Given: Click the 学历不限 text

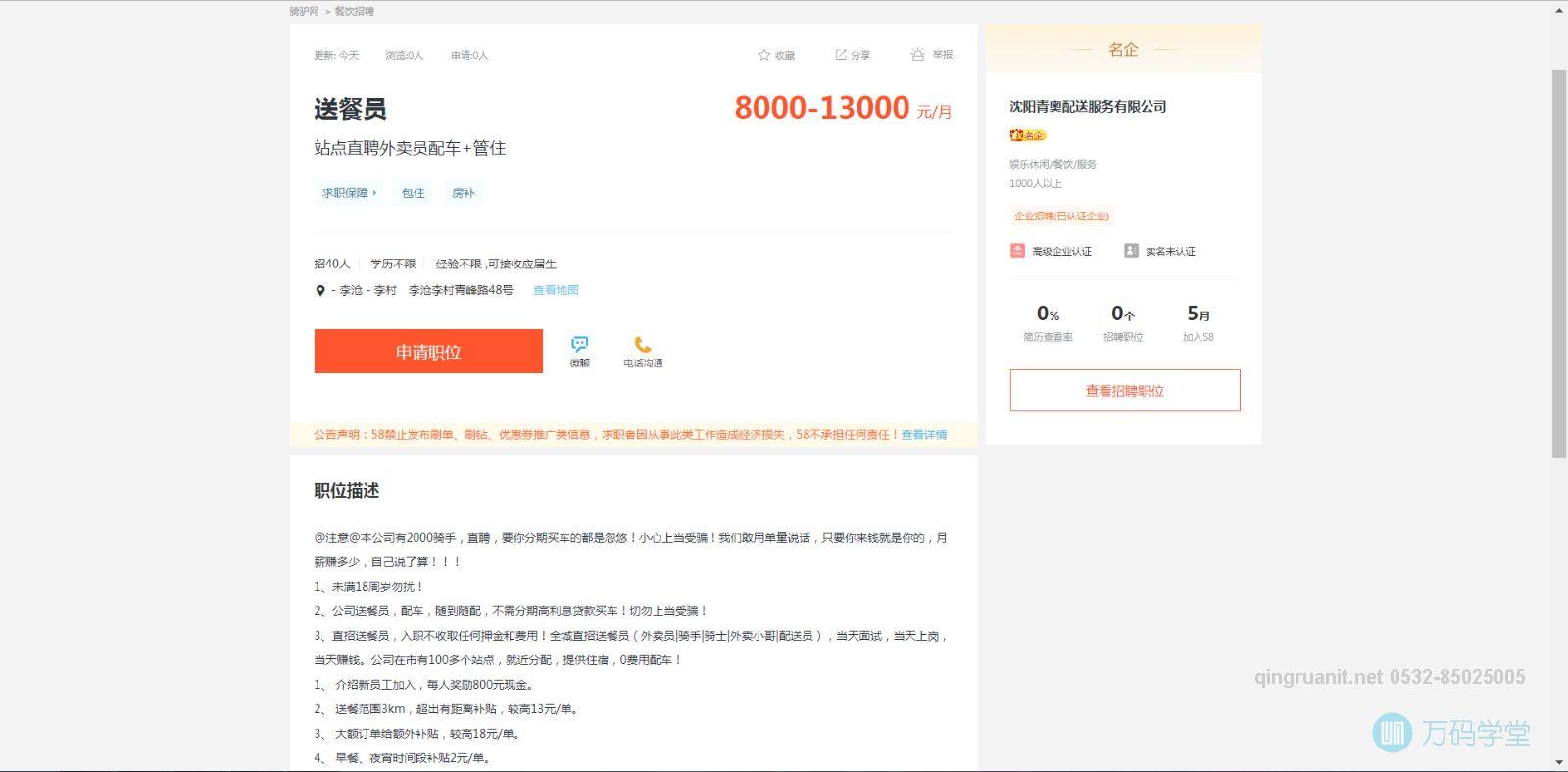Looking at the screenshot, I should (x=393, y=264).
